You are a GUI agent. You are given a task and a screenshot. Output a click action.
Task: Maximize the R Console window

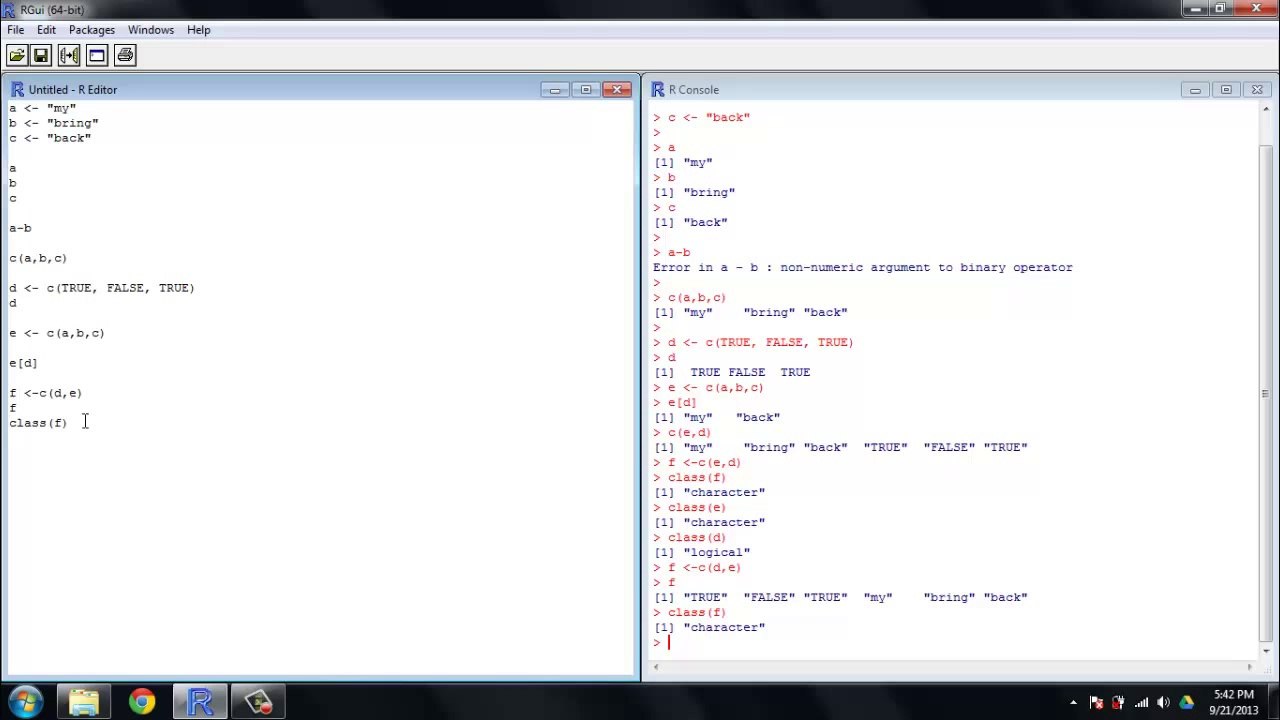[x=1226, y=90]
